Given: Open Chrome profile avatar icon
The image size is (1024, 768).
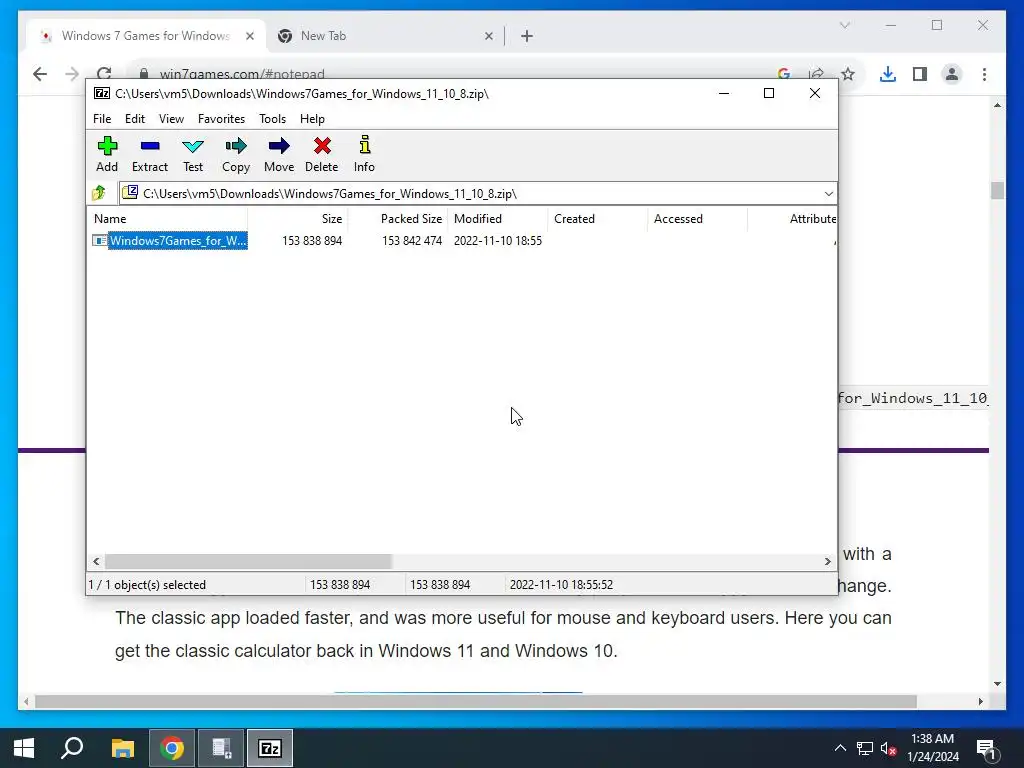Looking at the screenshot, I should (952, 74).
